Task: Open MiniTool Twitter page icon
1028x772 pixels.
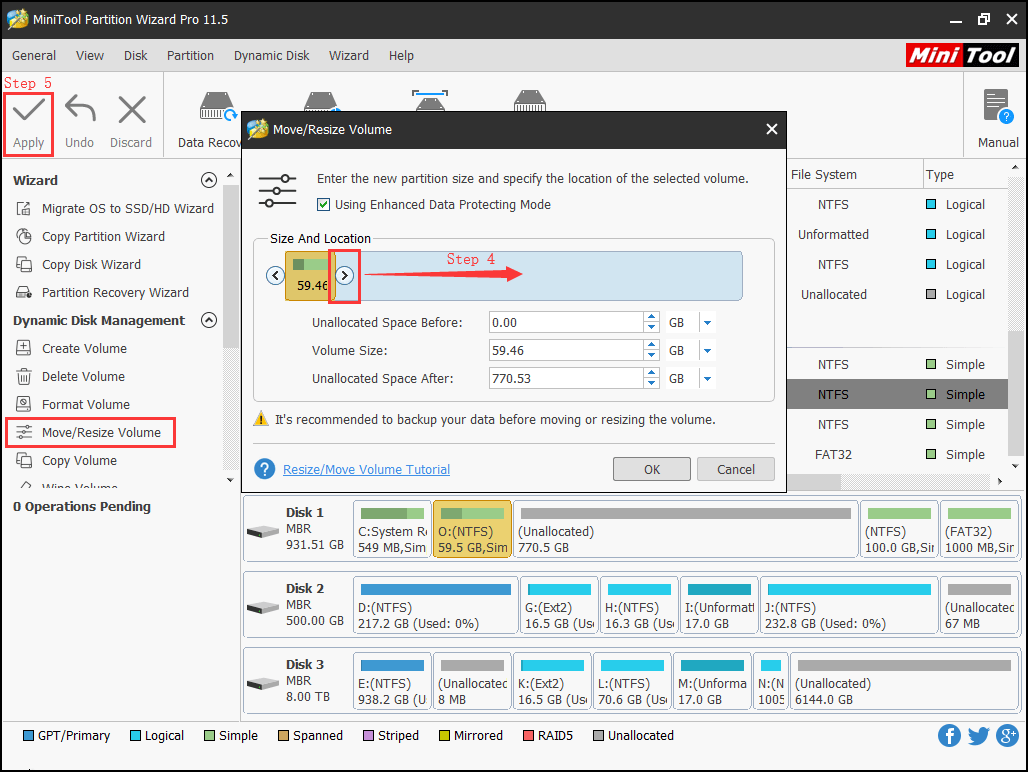Action: click(978, 736)
